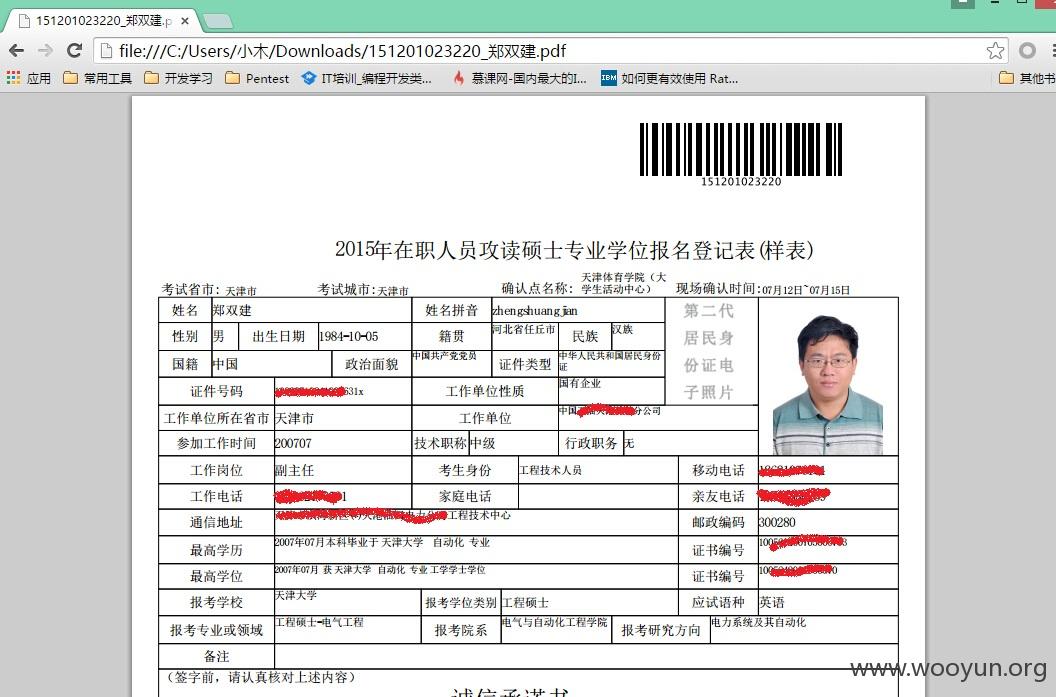Click the nationality value 中国

226,364
